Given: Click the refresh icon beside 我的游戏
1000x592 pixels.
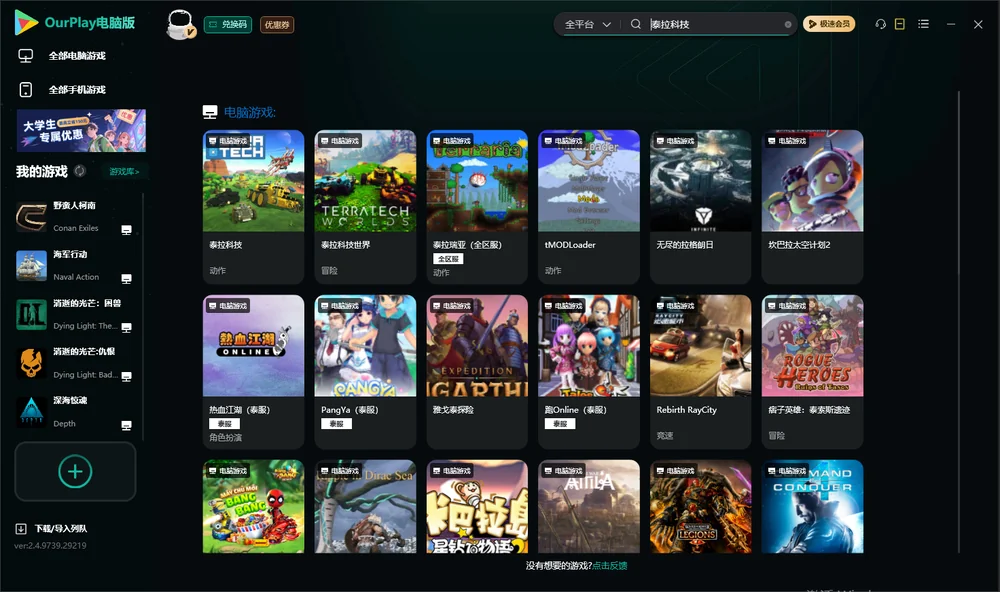Looking at the screenshot, I should click(80, 171).
